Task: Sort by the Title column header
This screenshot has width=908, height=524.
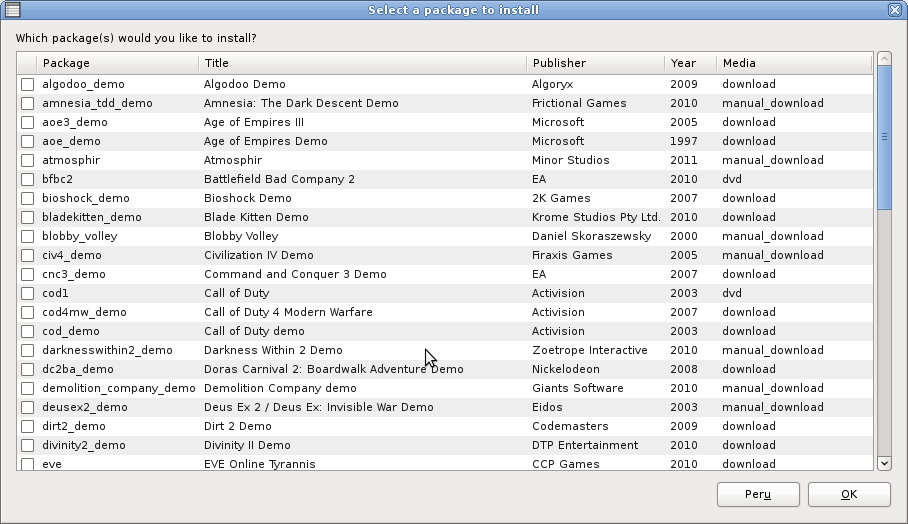Action: (x=362, y=63)
